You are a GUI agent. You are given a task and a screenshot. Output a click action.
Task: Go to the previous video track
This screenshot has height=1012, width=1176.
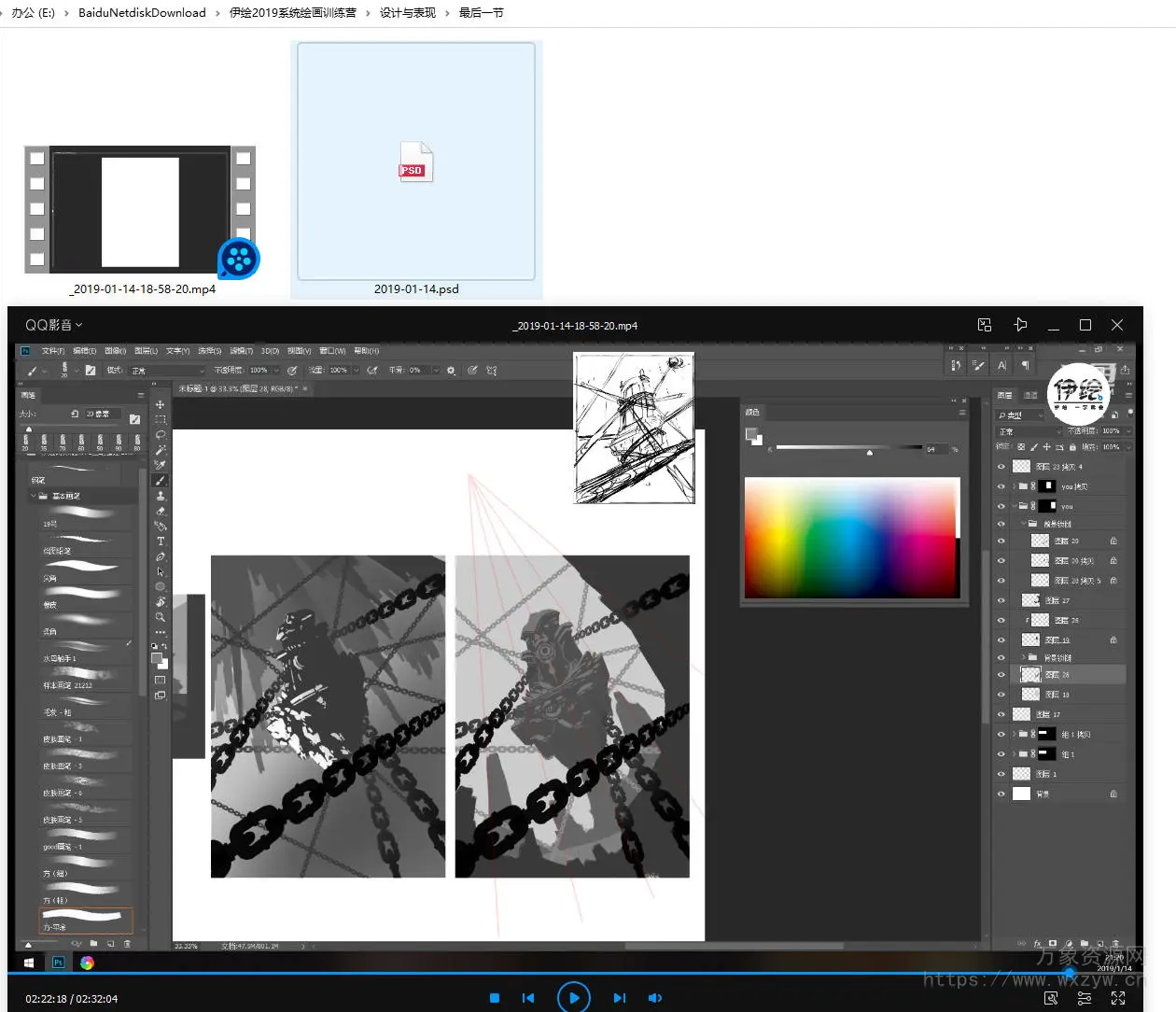528,998
